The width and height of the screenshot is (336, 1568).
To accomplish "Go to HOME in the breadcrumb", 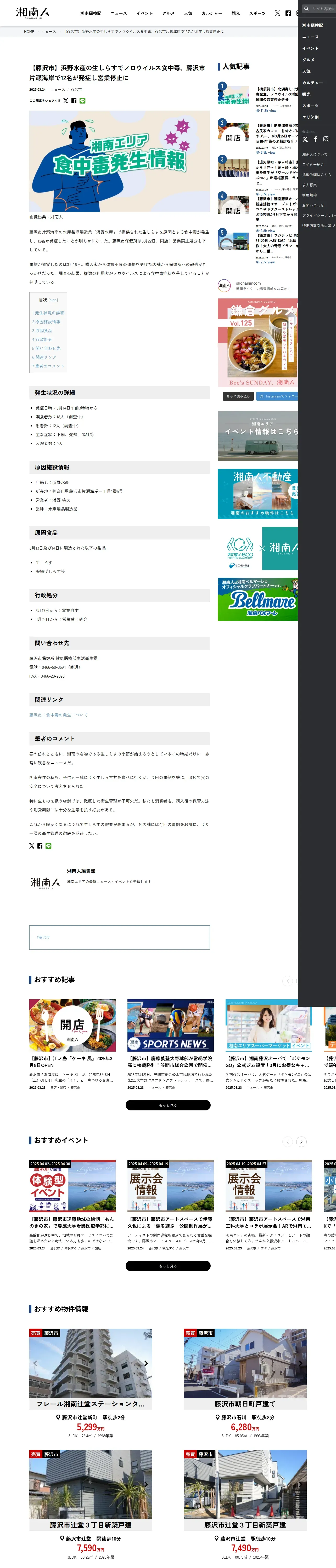I will click(x=29, y=32).
